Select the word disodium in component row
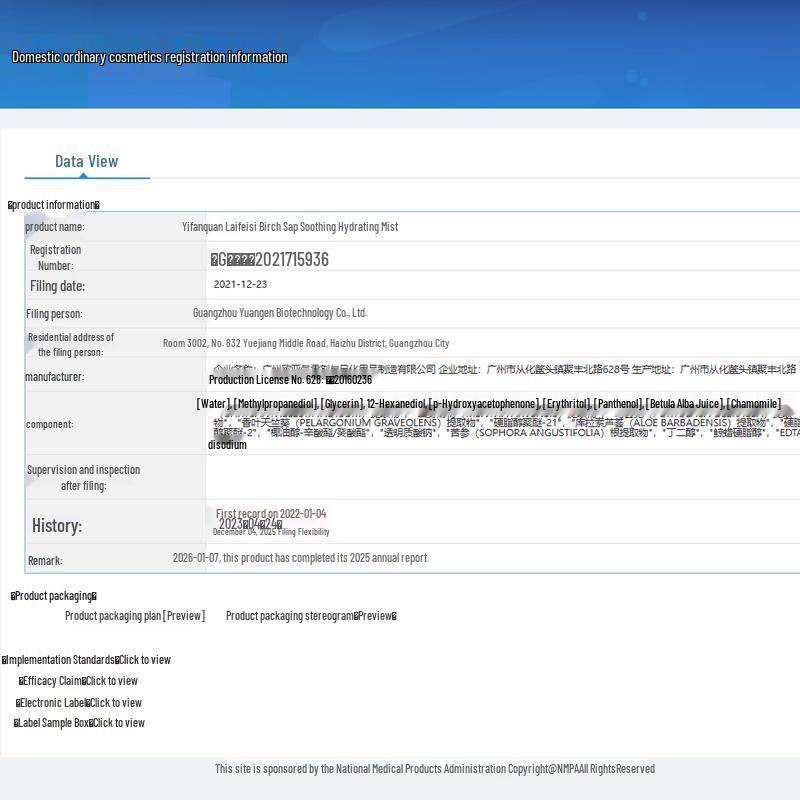Viewport: 800px width, 800px height. tap(227, 445)
